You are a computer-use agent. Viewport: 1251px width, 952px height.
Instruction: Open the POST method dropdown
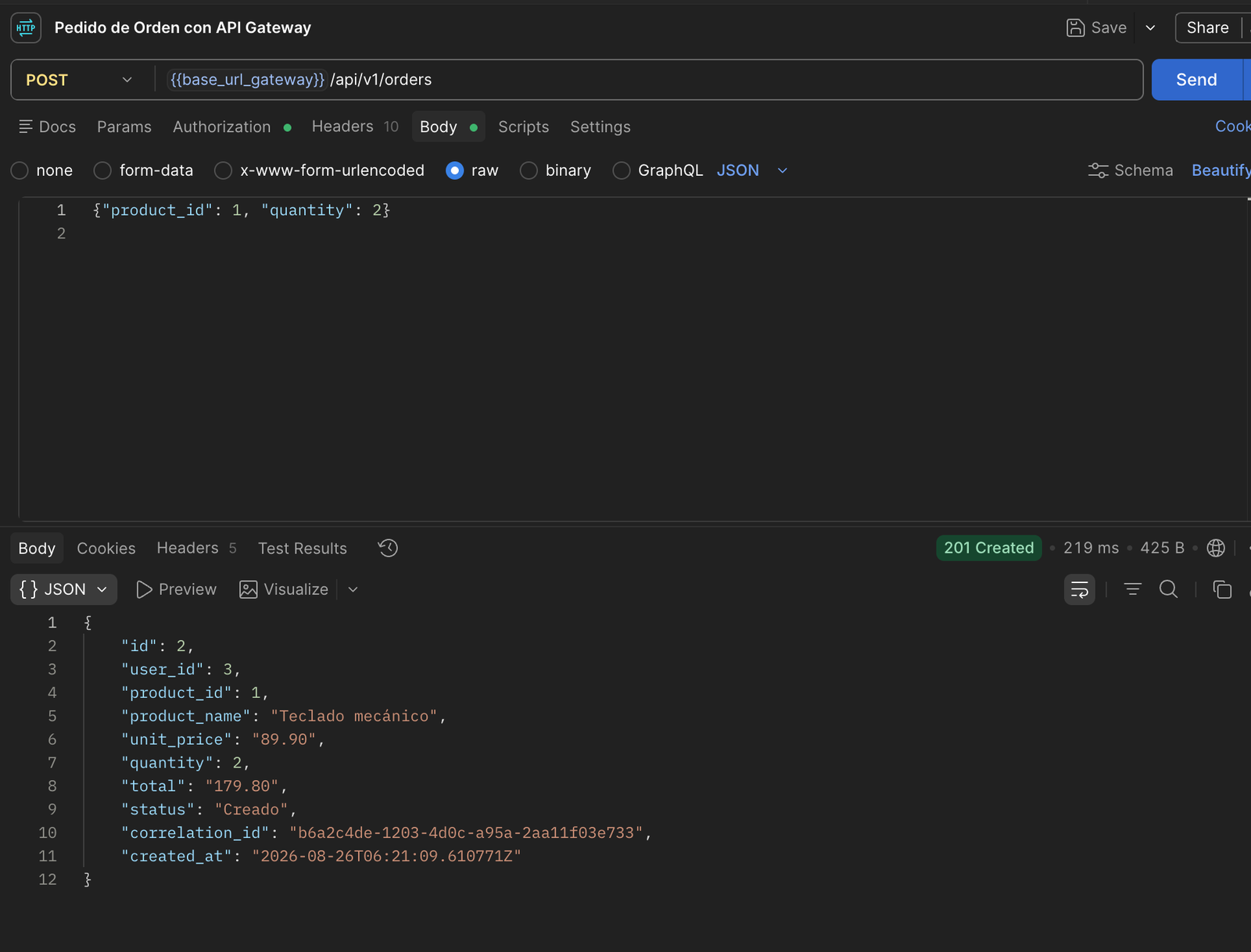(79, 80)
